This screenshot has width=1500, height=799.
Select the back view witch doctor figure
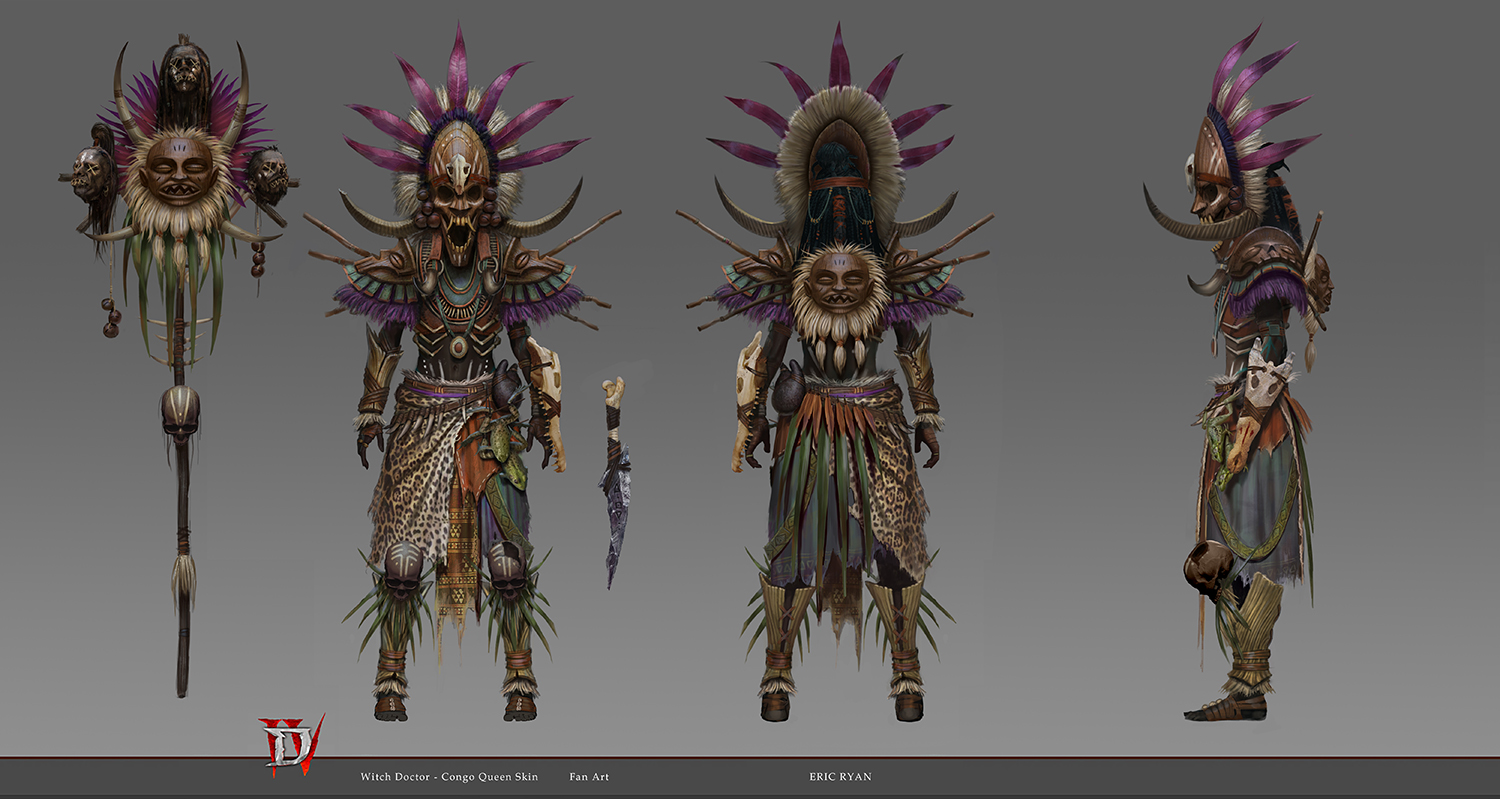836,372
